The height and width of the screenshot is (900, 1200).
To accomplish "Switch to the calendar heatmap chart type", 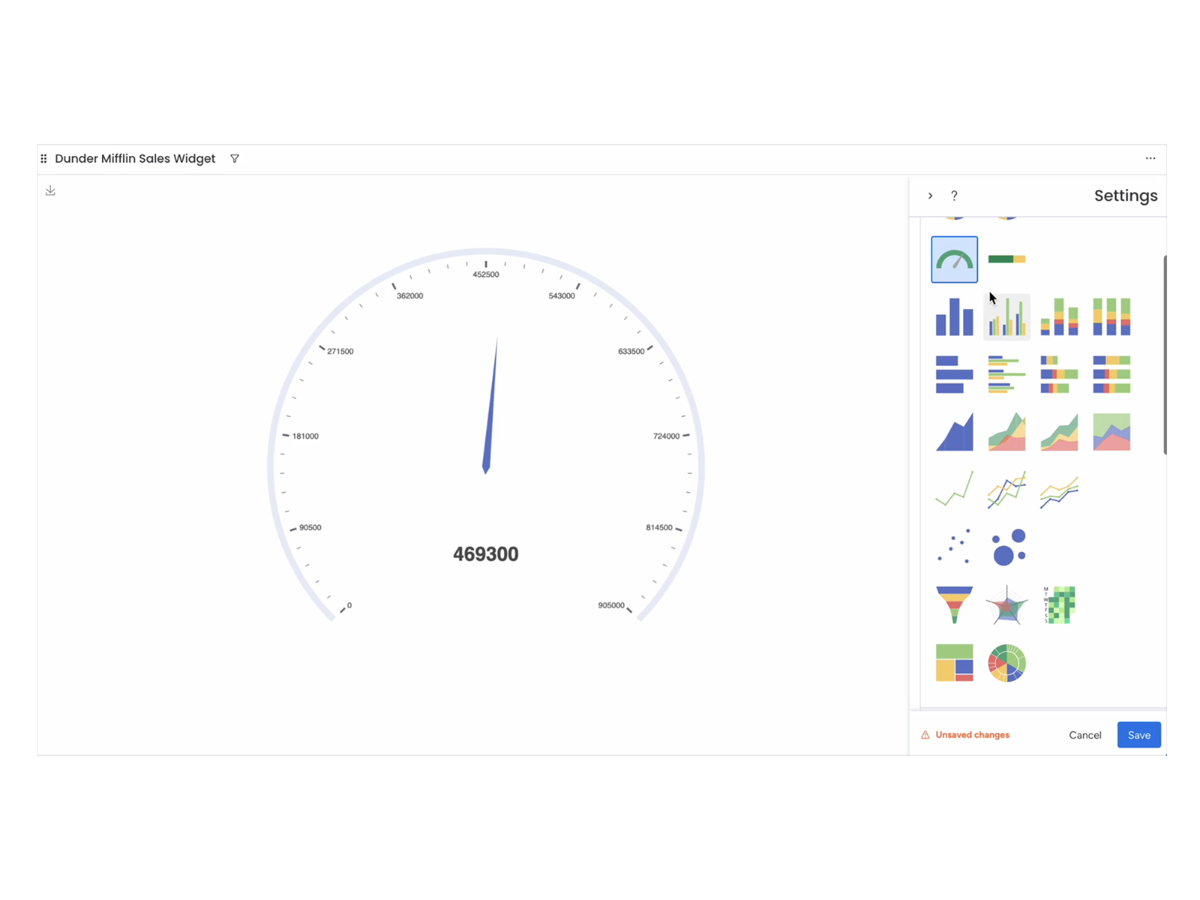I will click(x=1059, y=604).
